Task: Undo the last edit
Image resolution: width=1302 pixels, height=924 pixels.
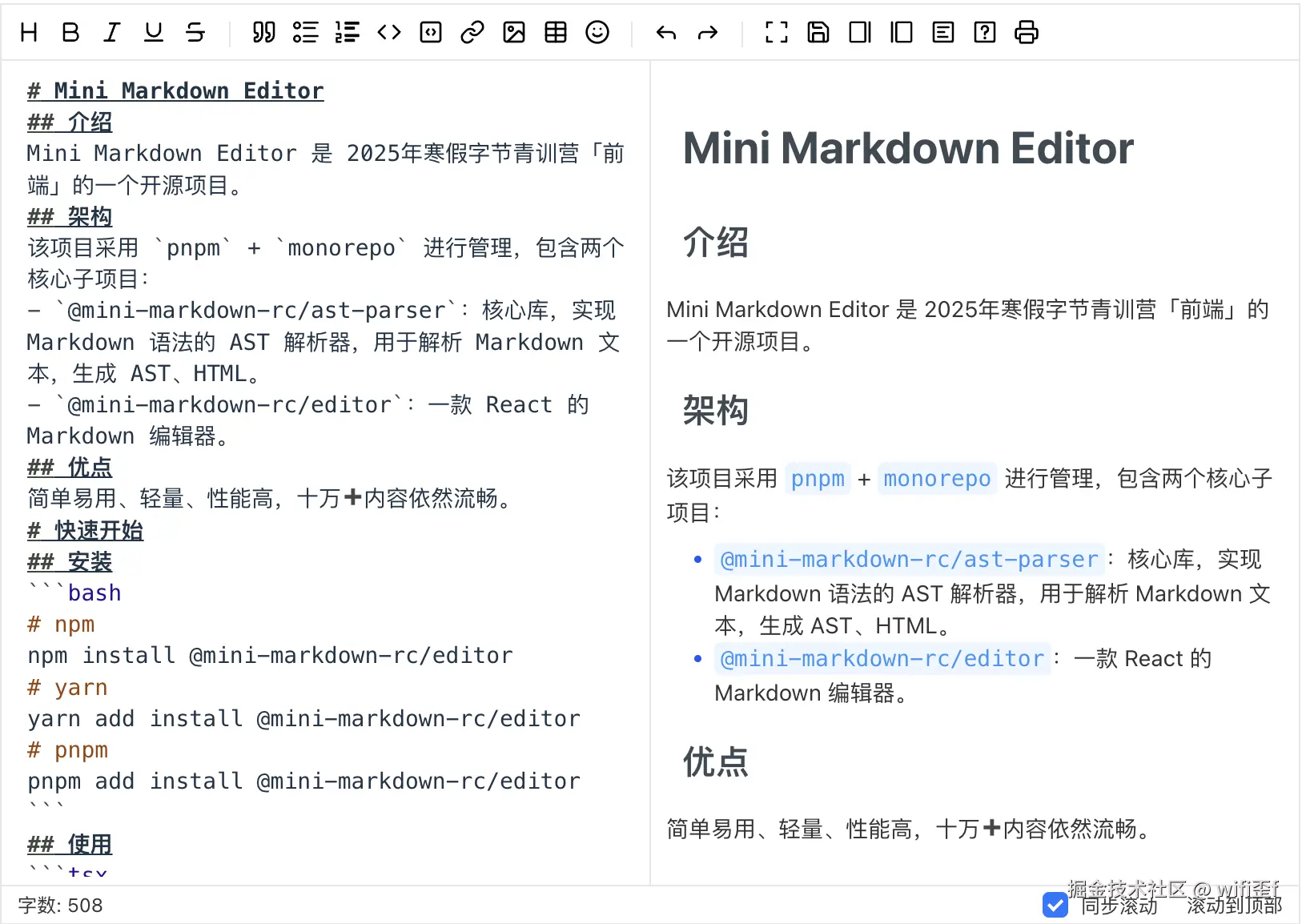Action: (x=666, y=32)
